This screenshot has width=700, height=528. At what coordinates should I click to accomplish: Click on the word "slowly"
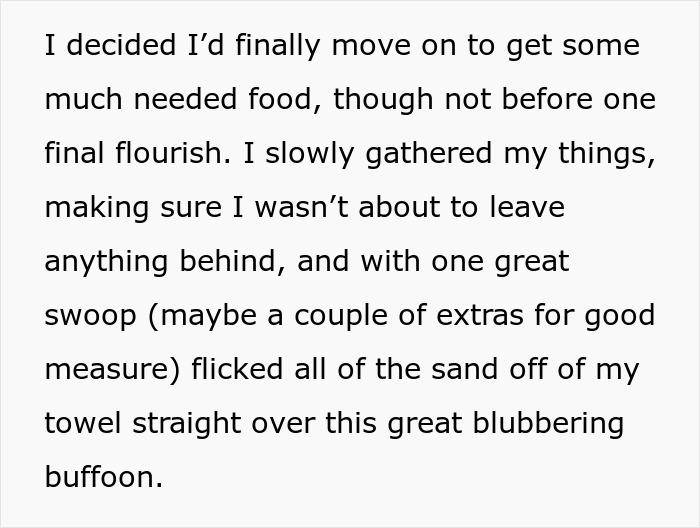point(311,154)
